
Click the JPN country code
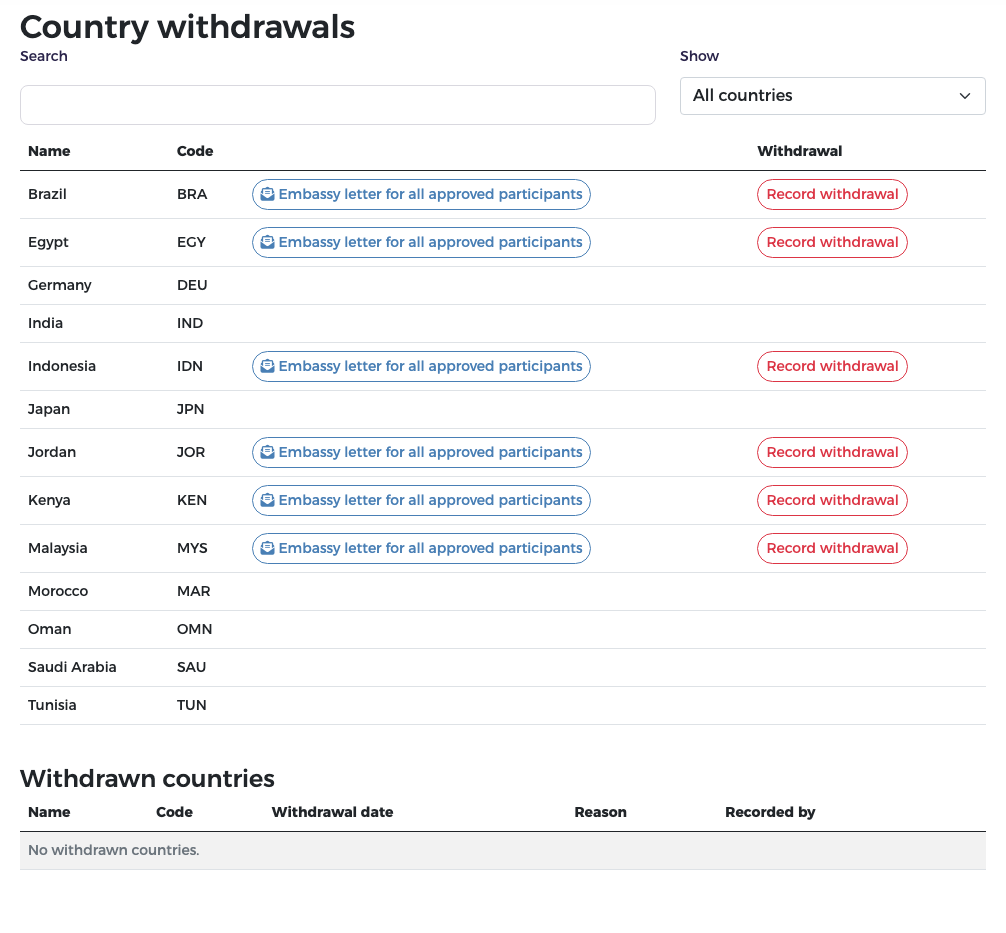tap(191, 409)
